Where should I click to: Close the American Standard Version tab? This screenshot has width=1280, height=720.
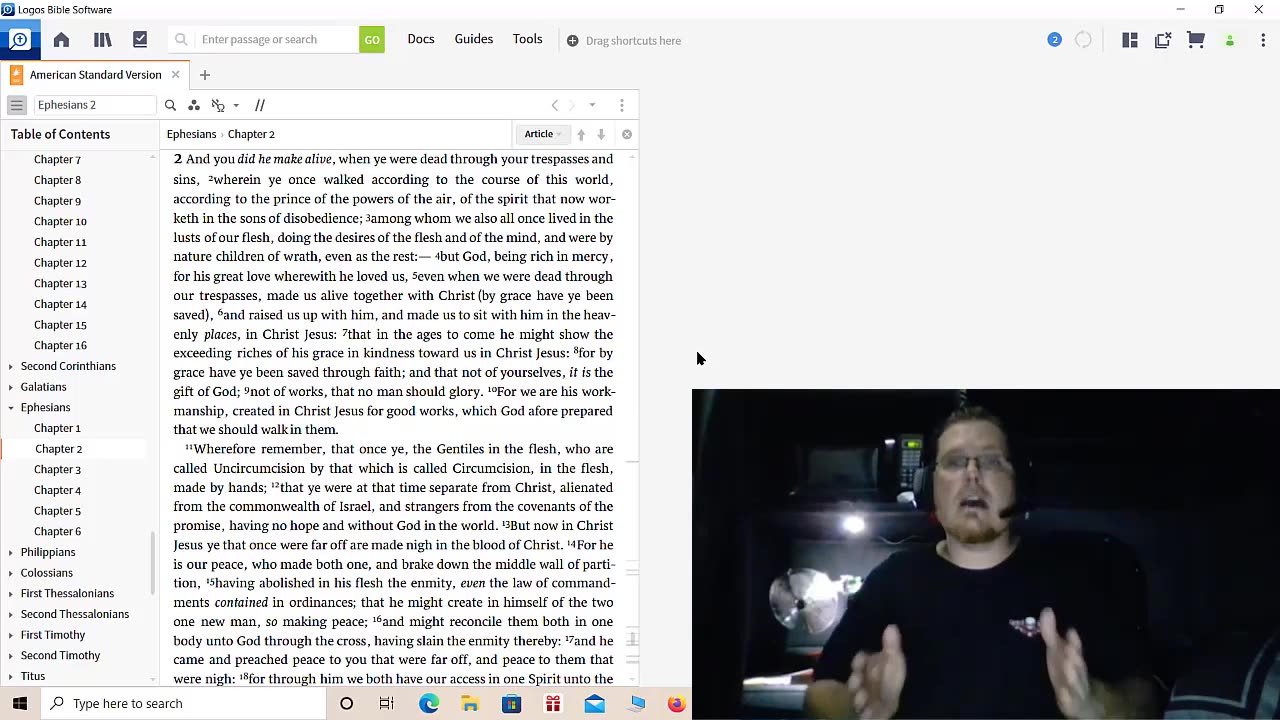175,75
